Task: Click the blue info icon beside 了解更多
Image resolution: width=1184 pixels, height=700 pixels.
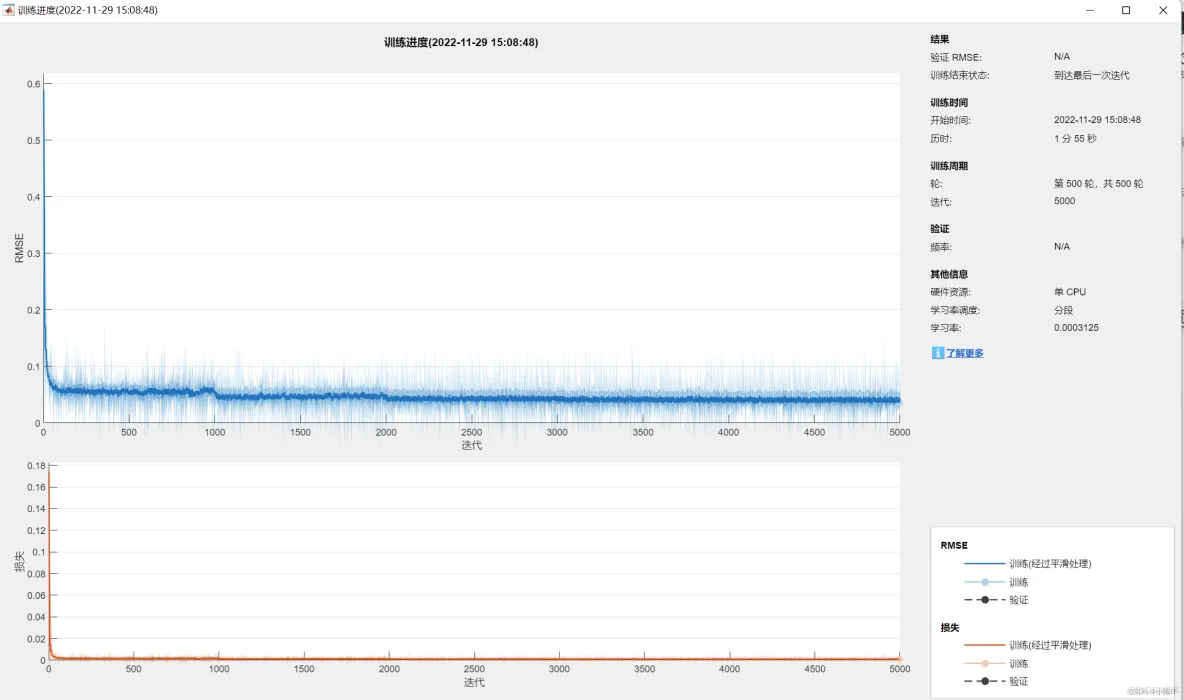Action: point(937,353)
